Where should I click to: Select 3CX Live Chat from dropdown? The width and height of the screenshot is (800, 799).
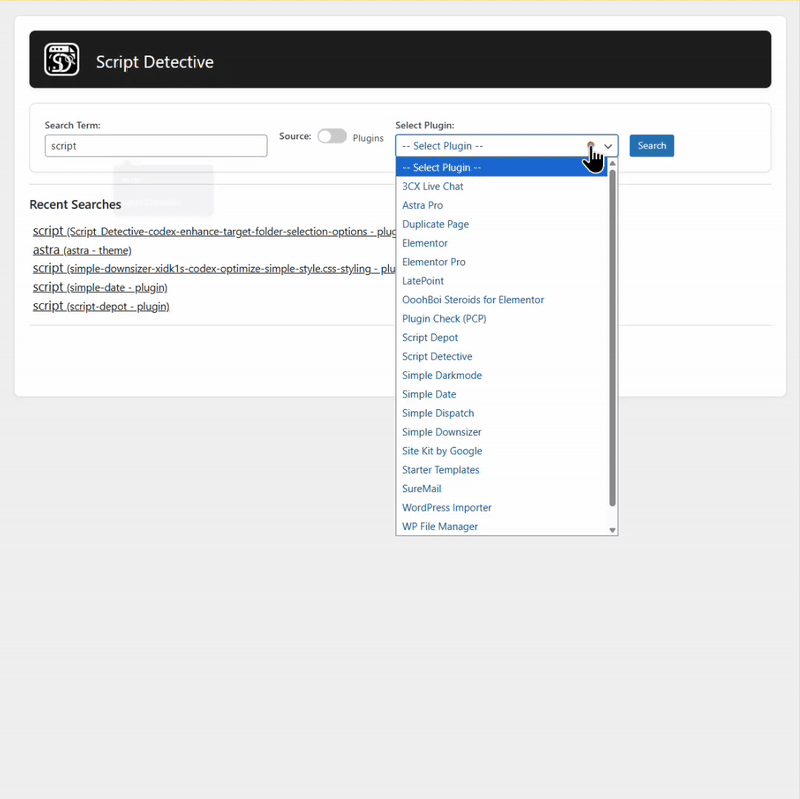502,186
